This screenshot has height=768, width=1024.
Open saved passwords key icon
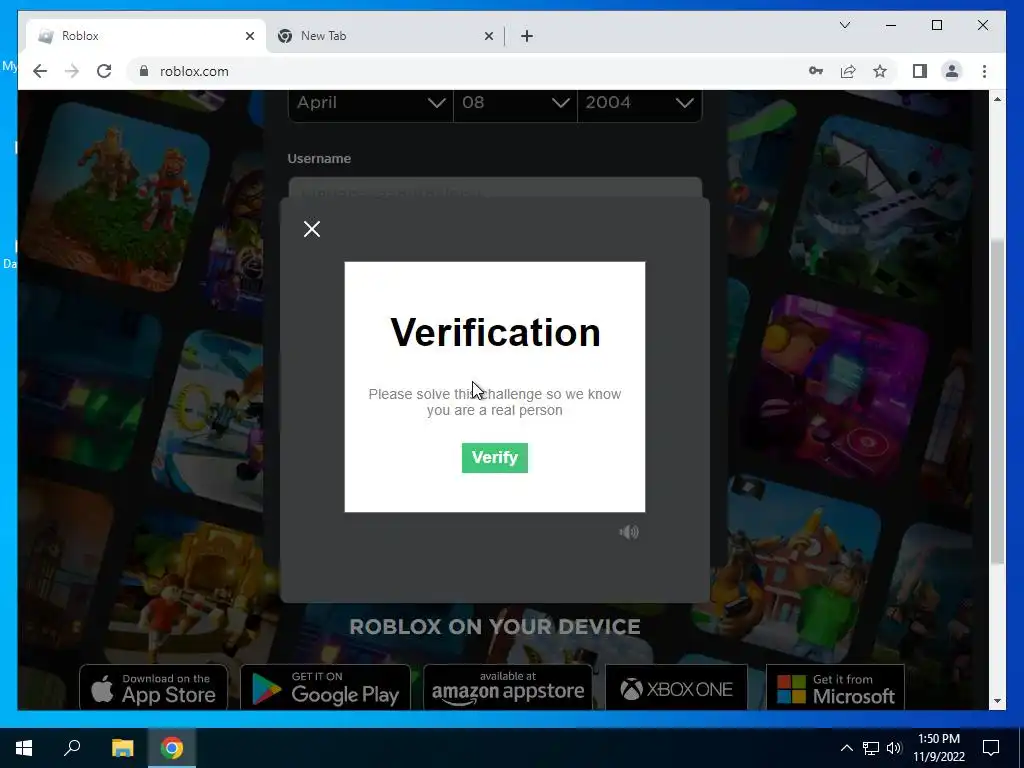816,71
